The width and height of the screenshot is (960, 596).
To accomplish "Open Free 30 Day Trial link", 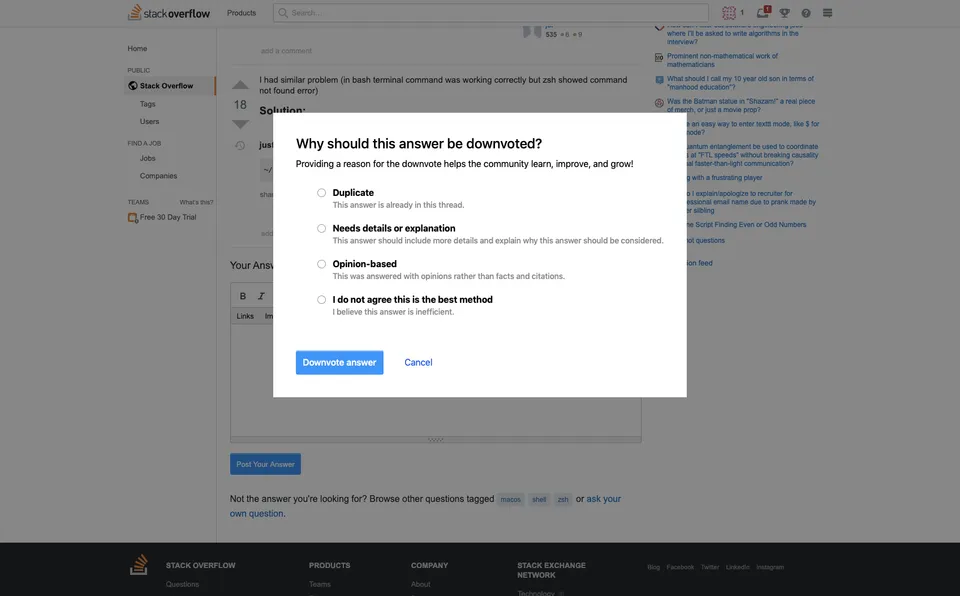I will pos(168,217).
